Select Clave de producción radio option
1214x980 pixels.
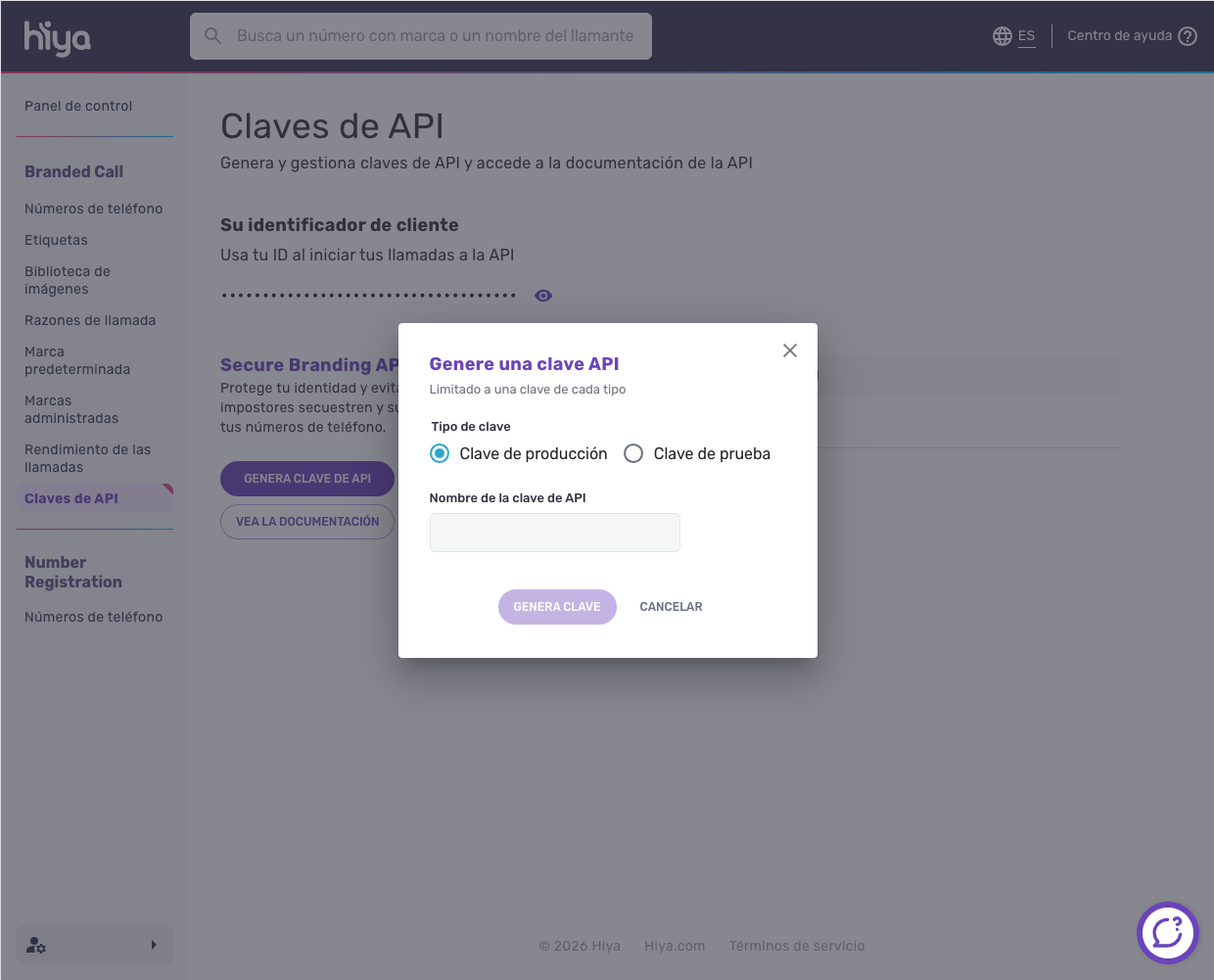[440, 453]
